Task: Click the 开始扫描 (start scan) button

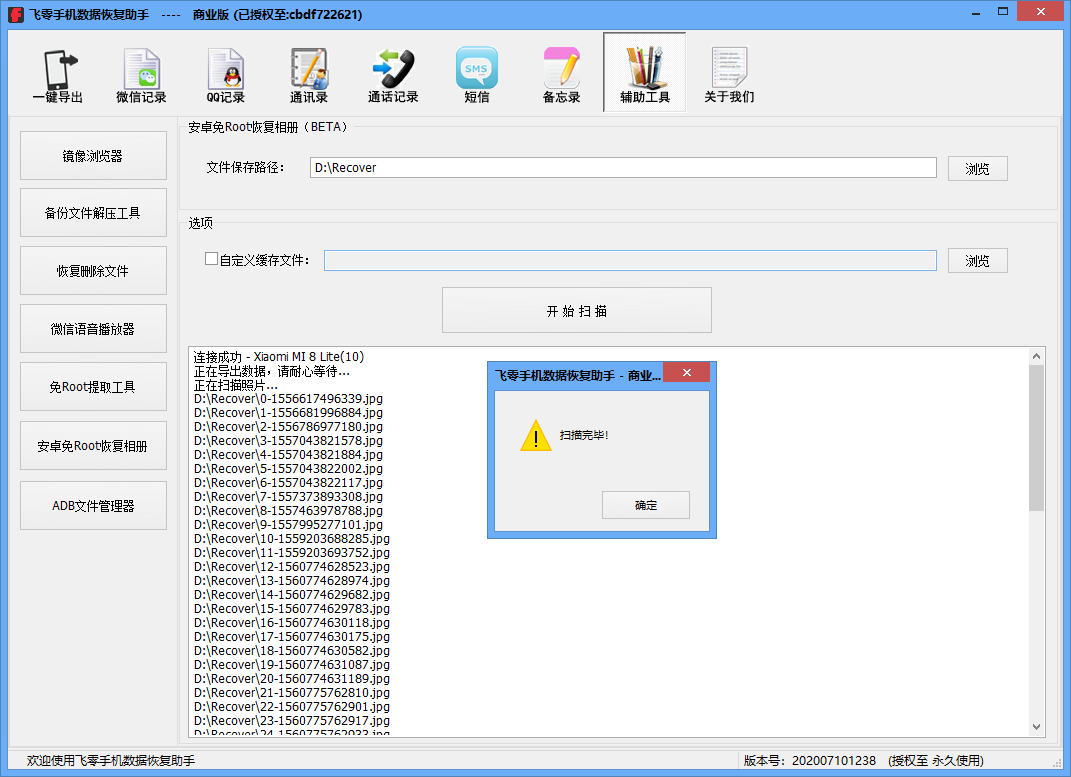Action: pos(576,310)
